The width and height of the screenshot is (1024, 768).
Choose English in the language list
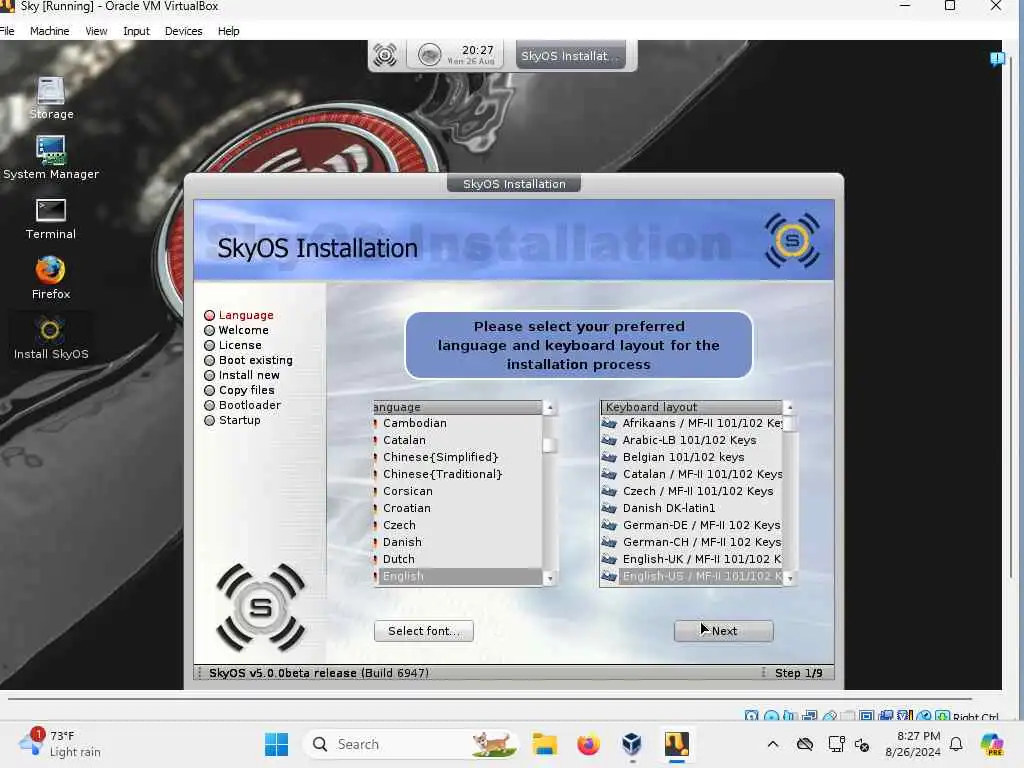click(458, 576)
